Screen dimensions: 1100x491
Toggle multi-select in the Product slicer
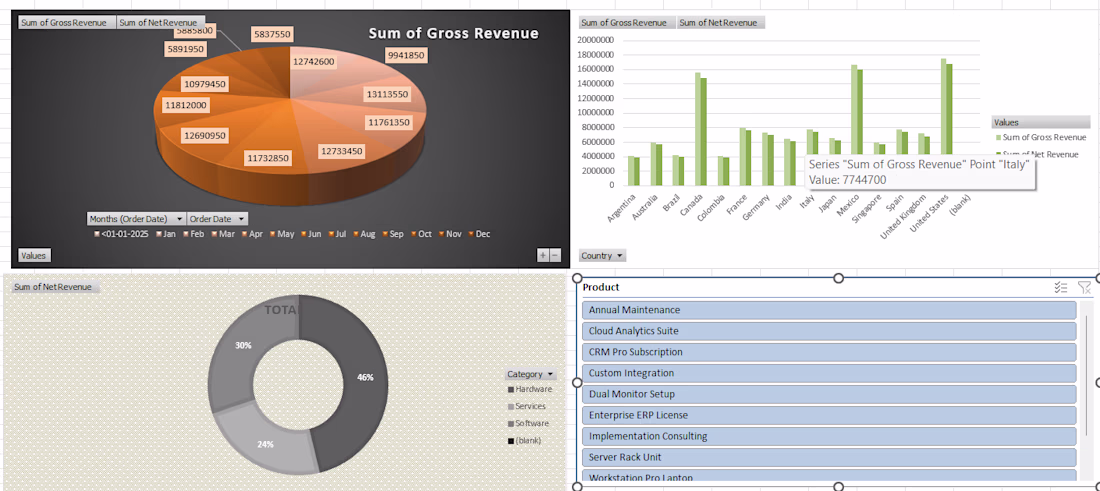[x=1061, y=288]
